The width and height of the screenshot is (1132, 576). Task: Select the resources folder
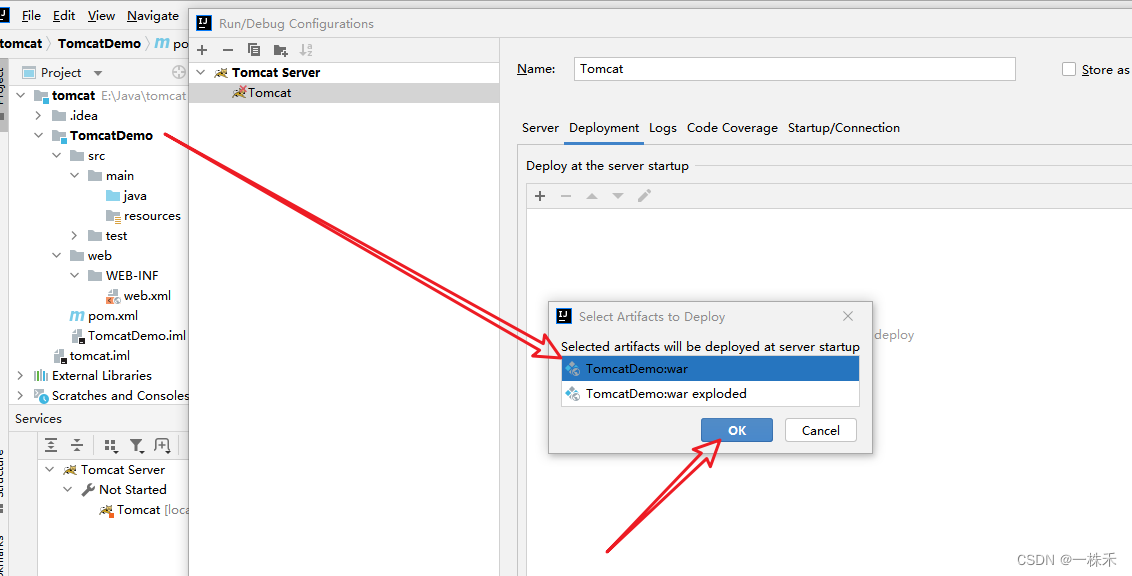(152, 216)
